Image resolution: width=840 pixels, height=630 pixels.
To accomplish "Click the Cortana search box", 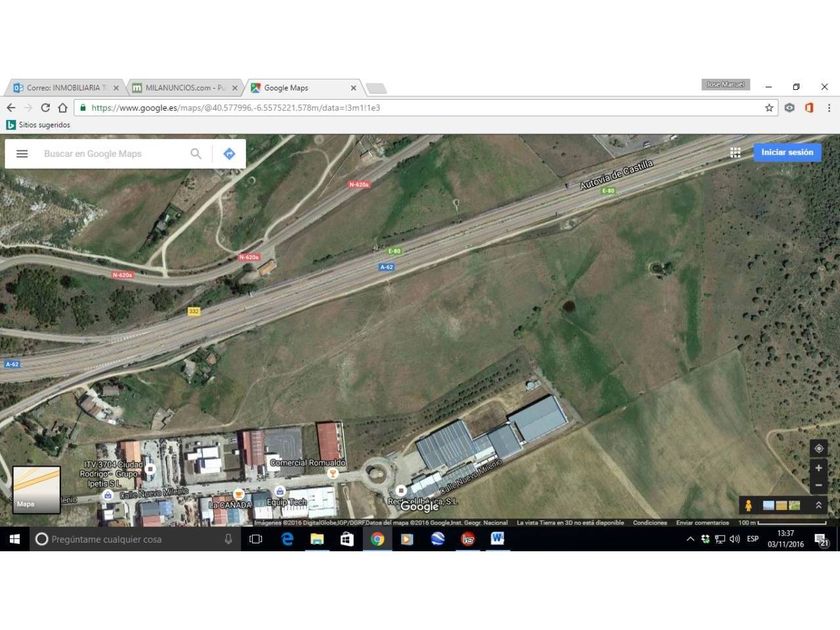I will [x=134, y=539].
